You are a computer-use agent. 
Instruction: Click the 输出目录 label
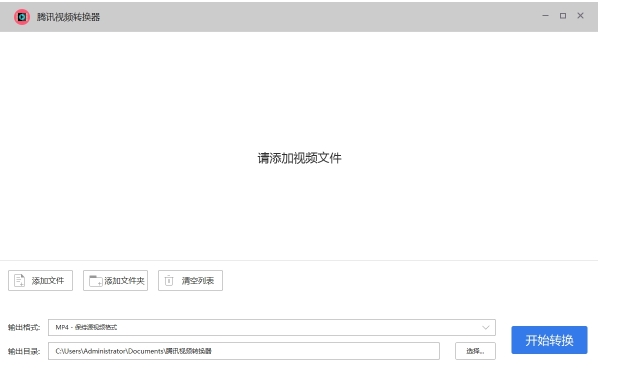[24, 351]
